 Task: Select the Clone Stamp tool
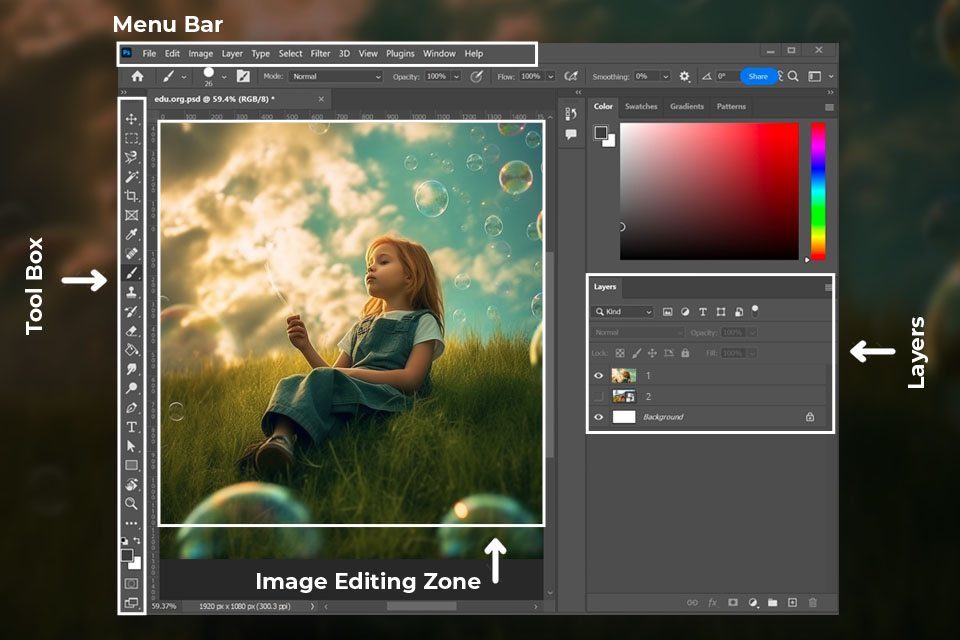131,292
